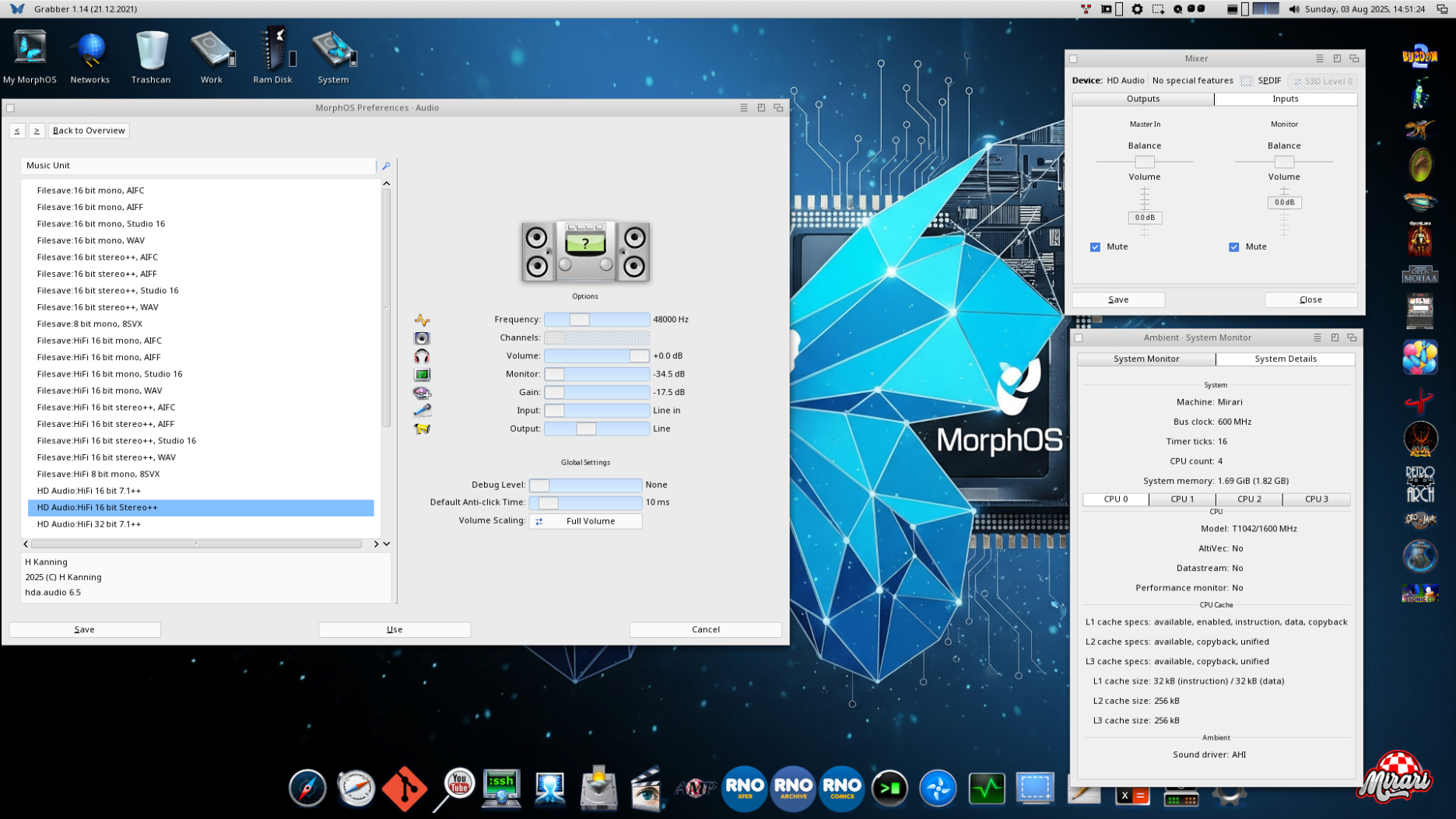Click the gear icon in the top bar

pyautogui.click(x=1137, y=9)
